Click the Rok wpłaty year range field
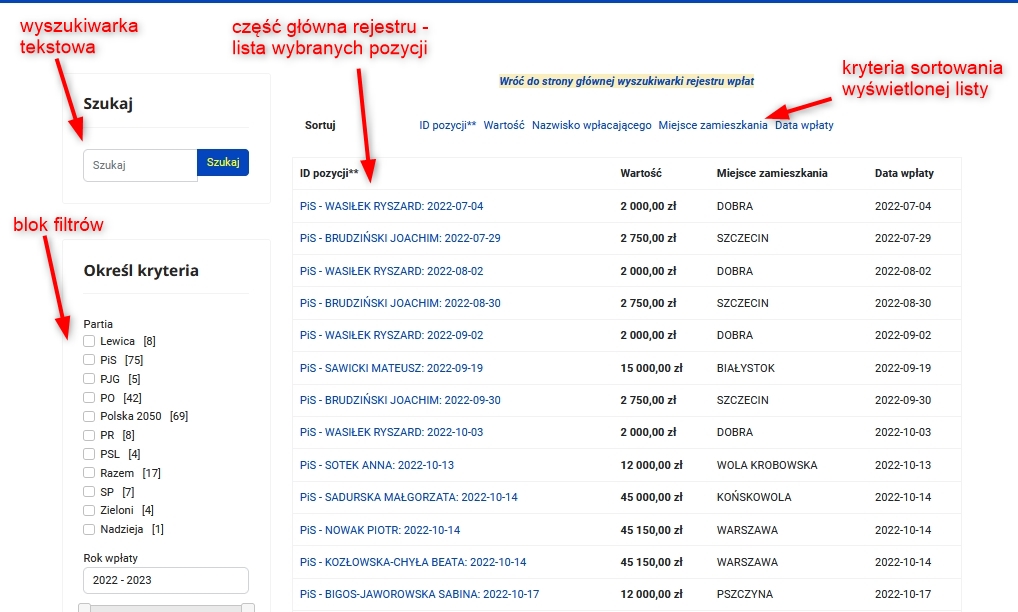 click(165, 581)
